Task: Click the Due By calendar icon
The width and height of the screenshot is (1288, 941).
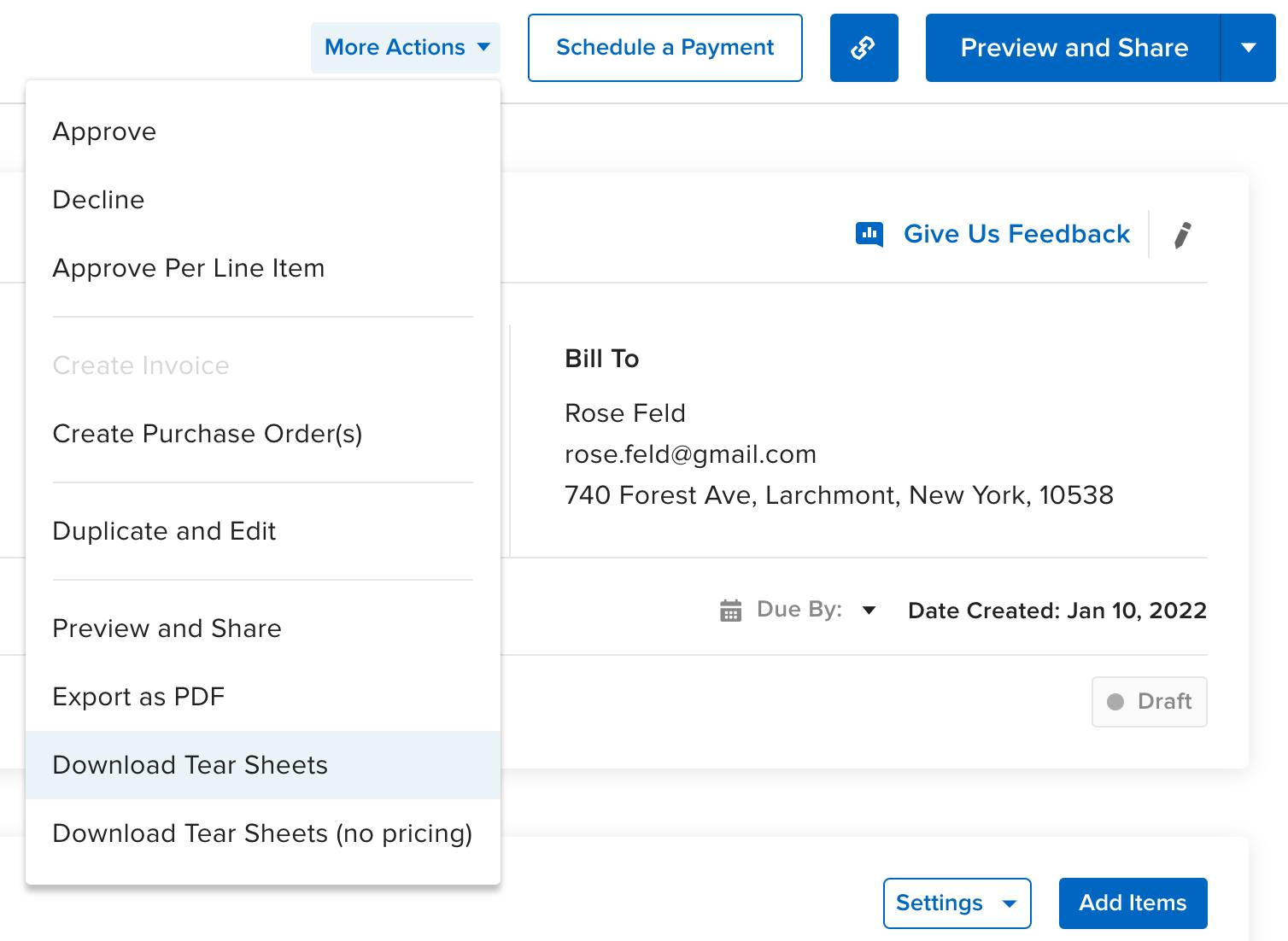Action: 730,611
